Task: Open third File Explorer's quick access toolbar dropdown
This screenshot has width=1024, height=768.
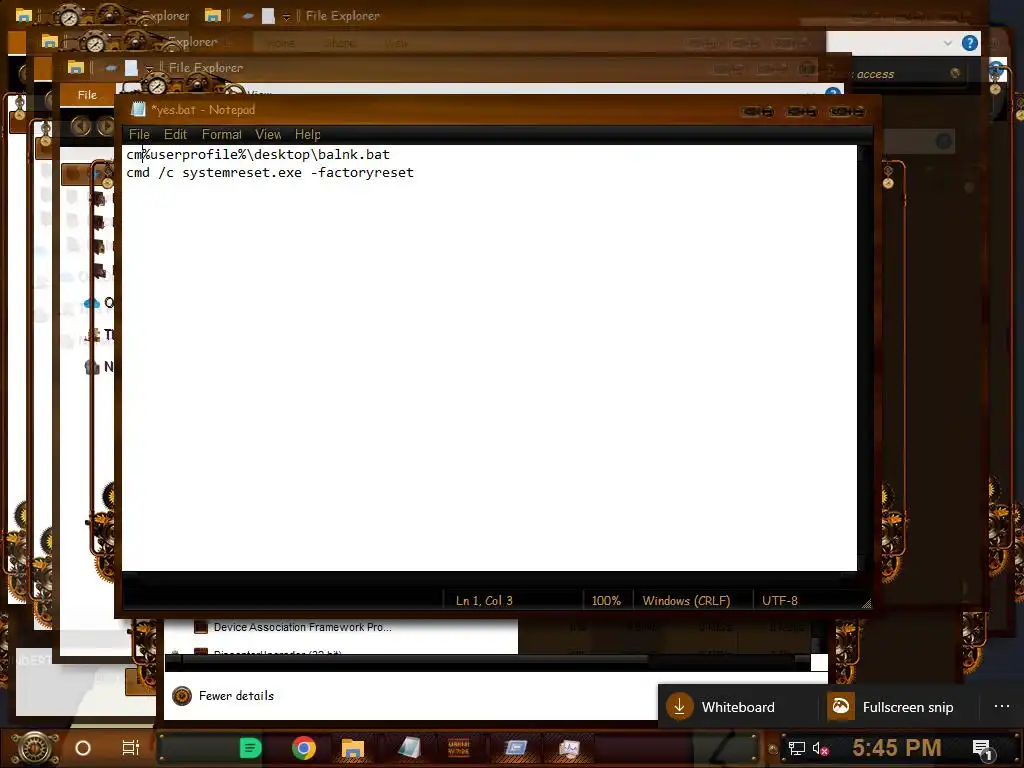Action: (x=150, y=68)
